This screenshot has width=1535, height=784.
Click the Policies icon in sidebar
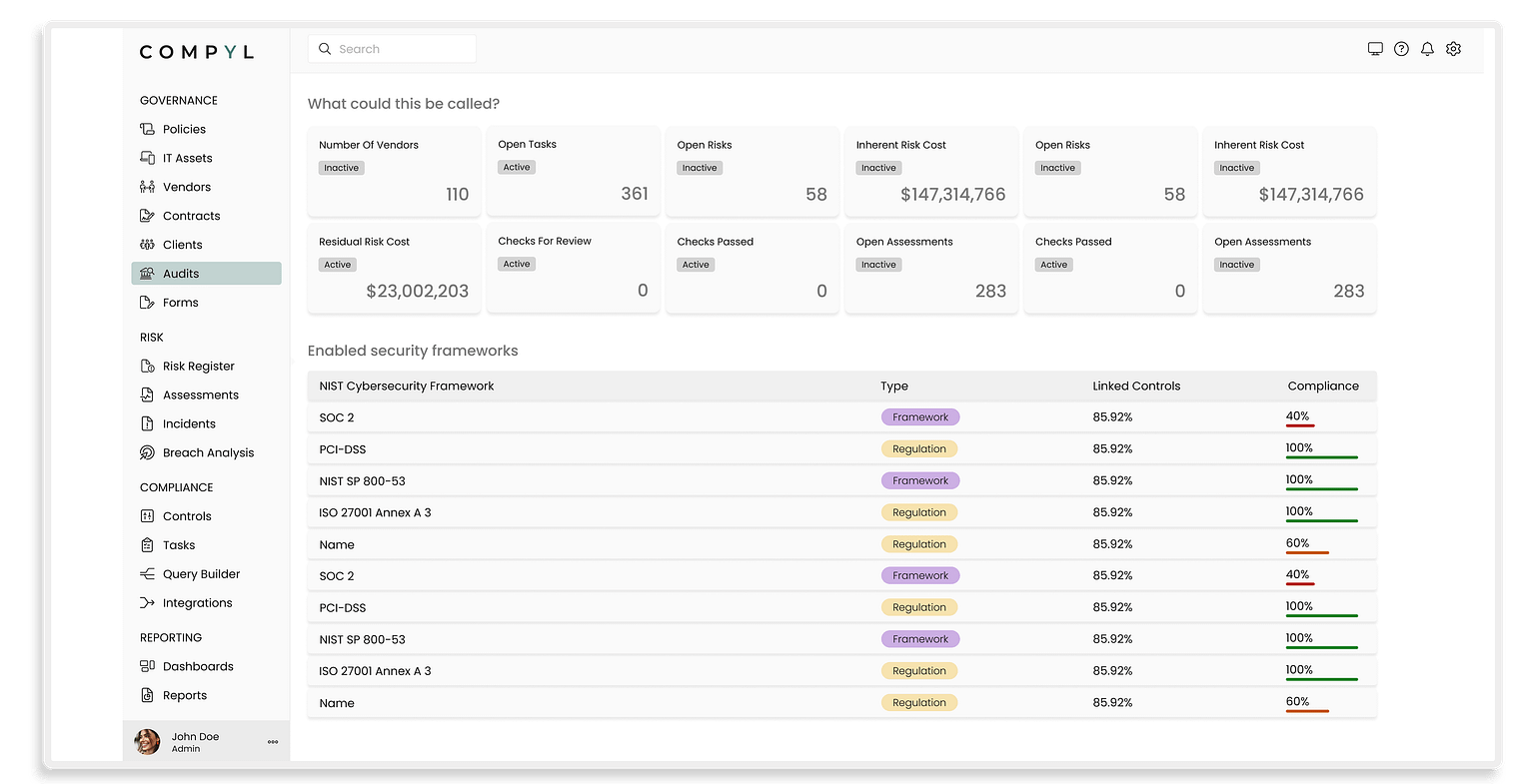pyautogui.click(x=147, y=129)
